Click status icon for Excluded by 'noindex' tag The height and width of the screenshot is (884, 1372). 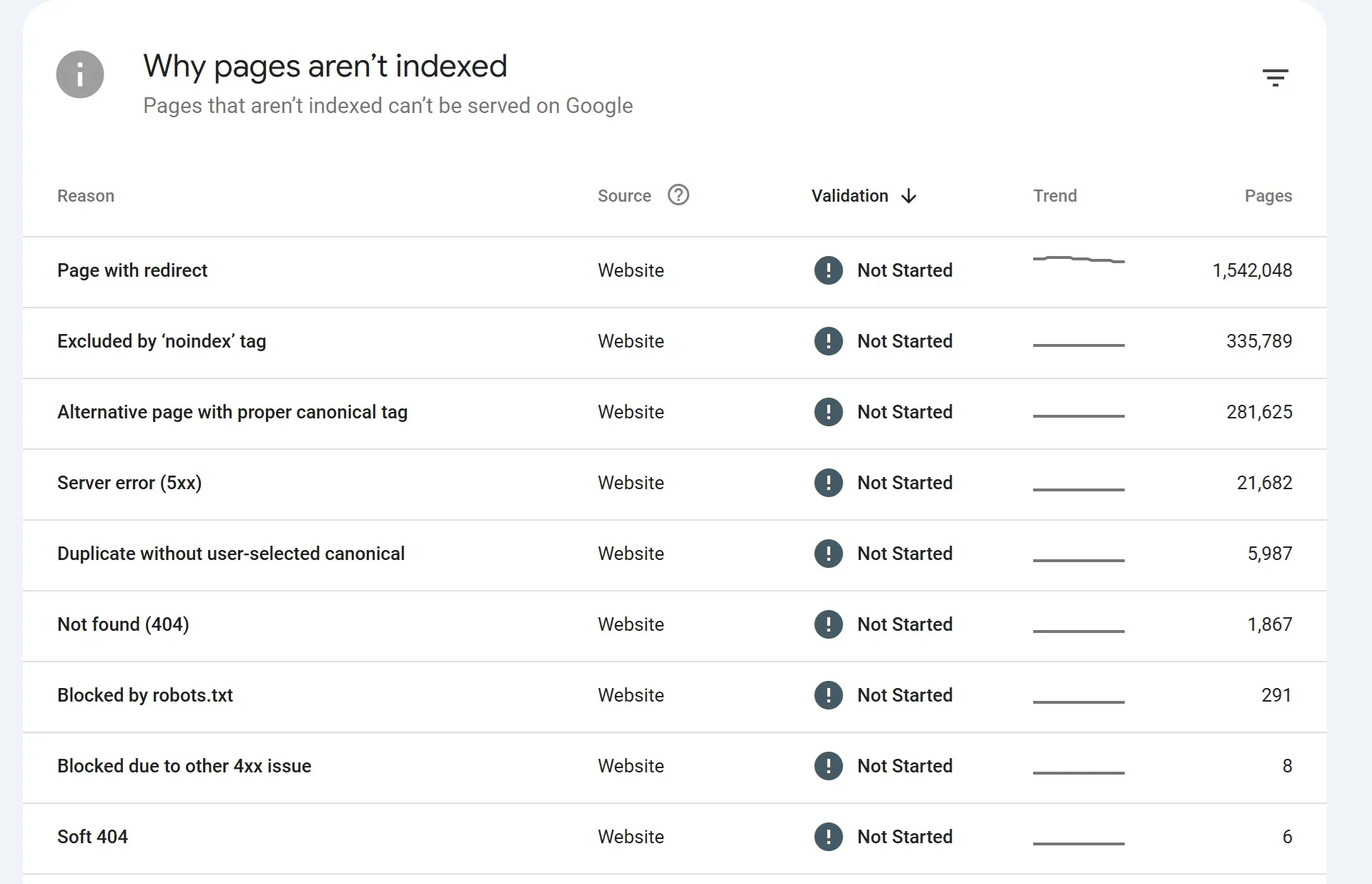[828, 341]
